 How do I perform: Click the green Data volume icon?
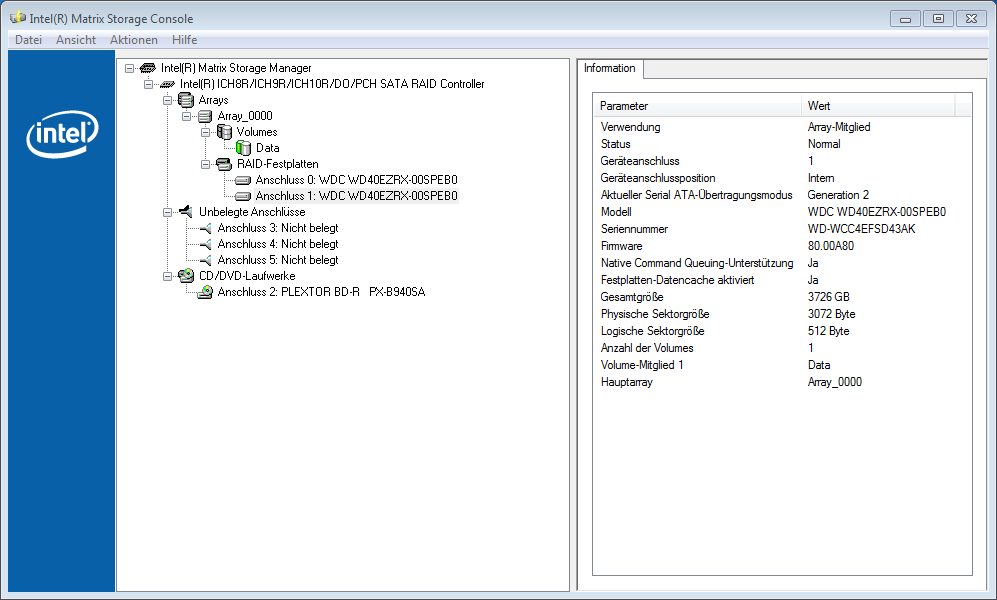point(243,147)
